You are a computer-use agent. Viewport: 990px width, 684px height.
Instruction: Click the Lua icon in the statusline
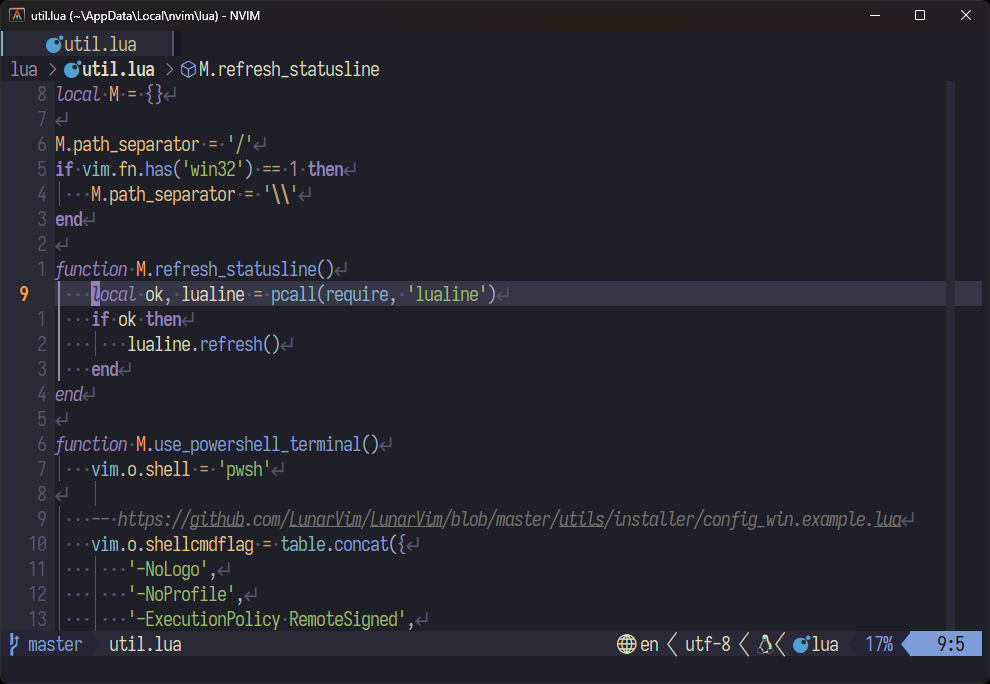(801, 644)
